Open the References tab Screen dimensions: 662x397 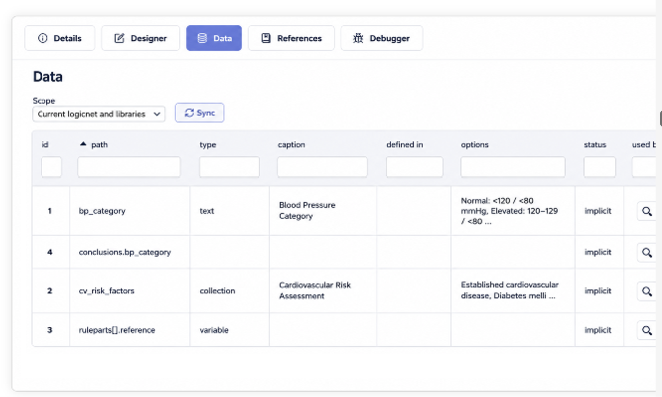coord(291,38)
